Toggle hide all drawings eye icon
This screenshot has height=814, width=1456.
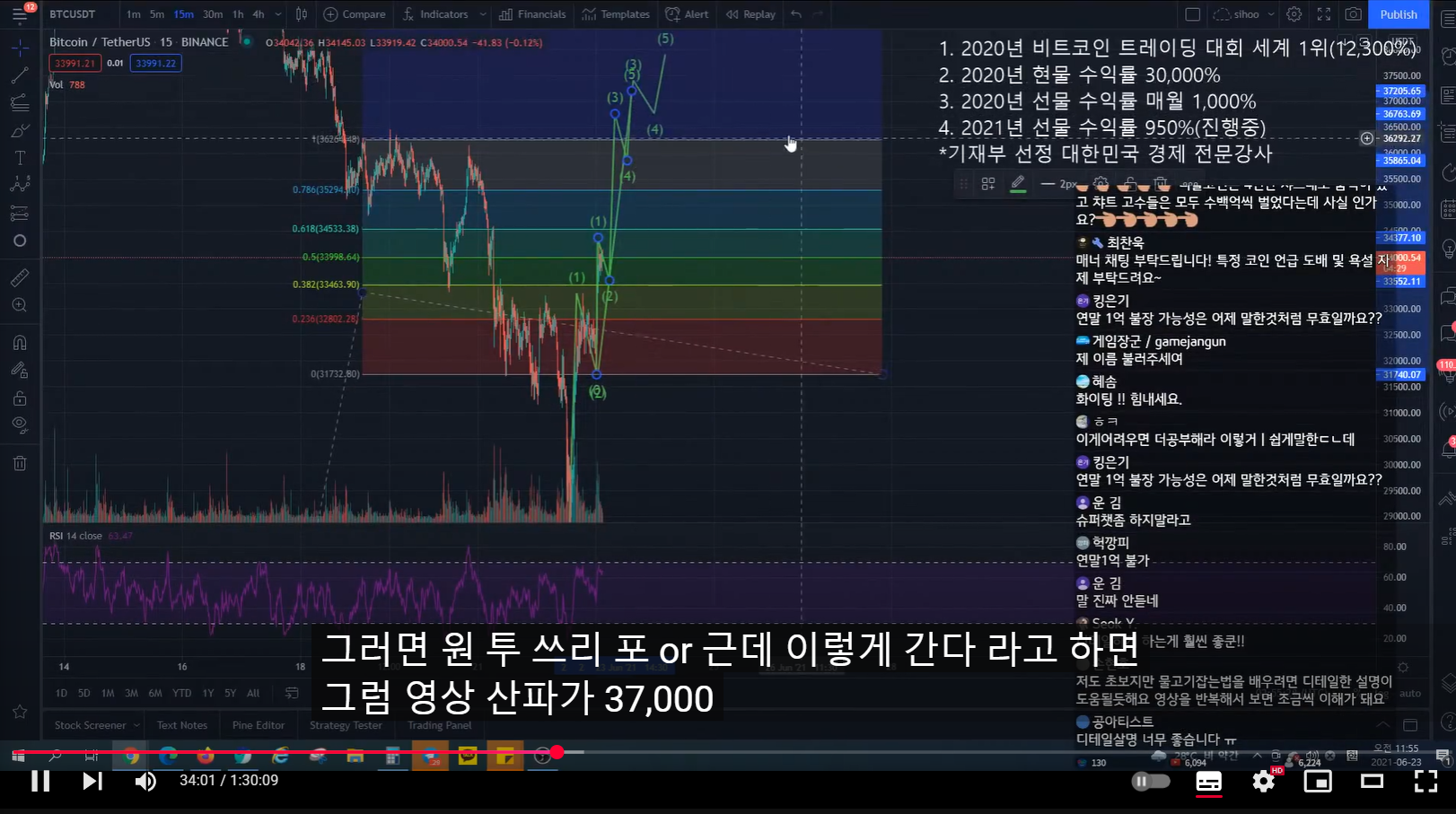(20, 425)
